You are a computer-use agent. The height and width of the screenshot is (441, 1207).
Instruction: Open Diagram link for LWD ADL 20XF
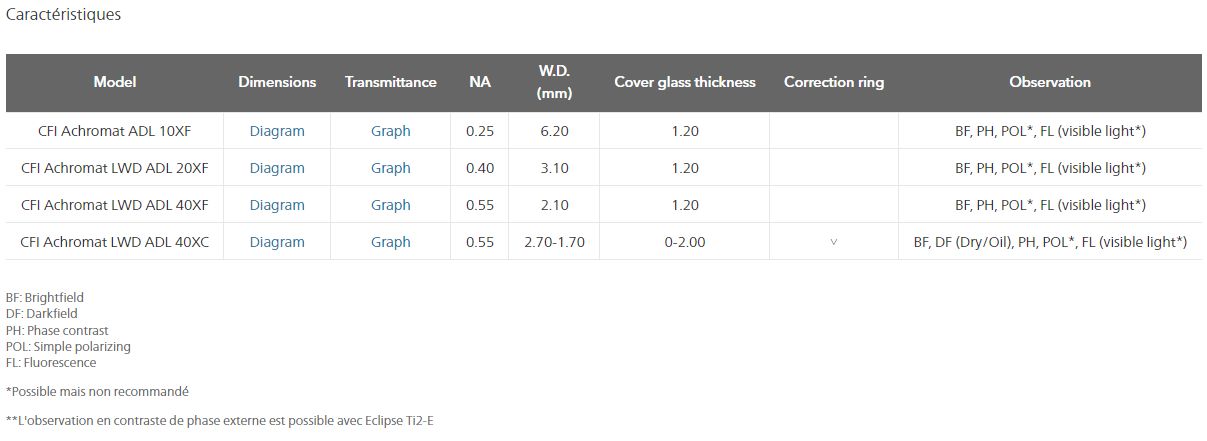[x=277, y=168]
